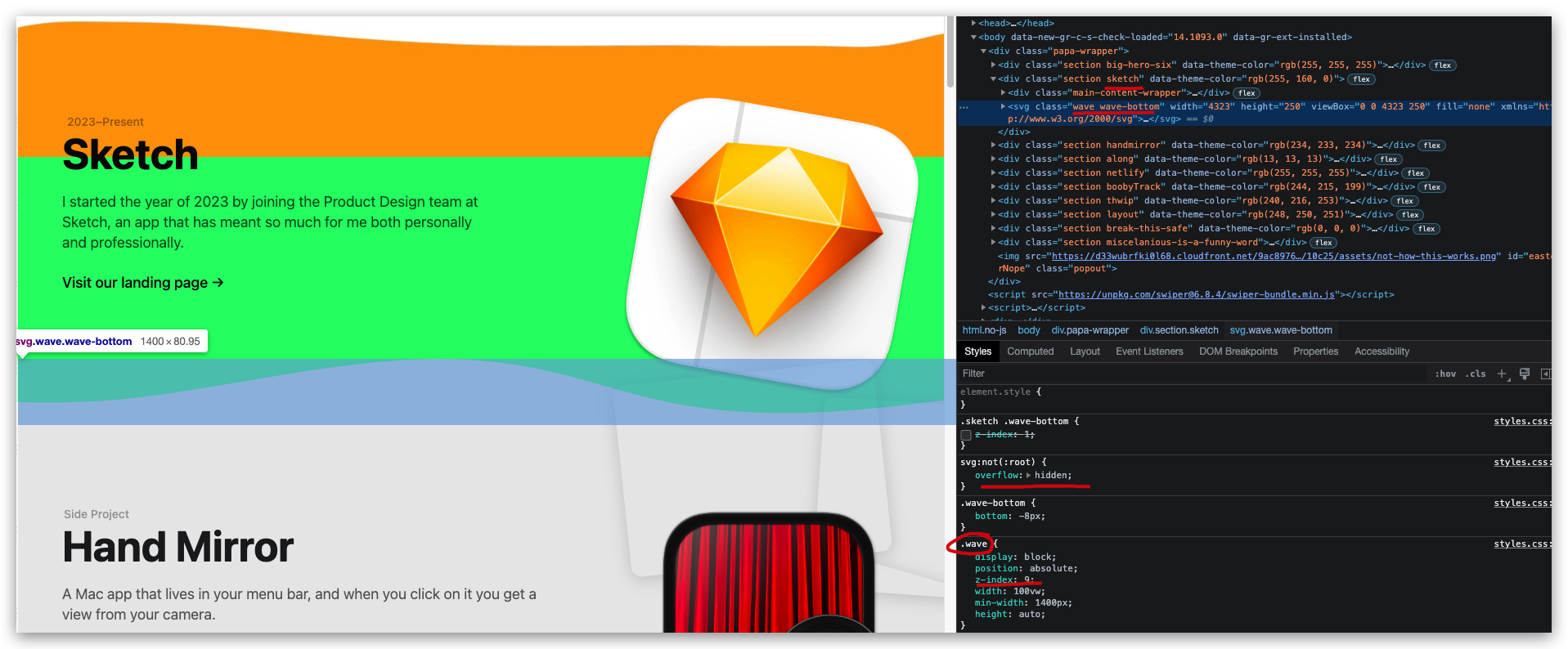Click the three-dots marker beside the selected svg row
Image resolution: width=1568 pixels, height=649 pixels.
click(964, 107)
